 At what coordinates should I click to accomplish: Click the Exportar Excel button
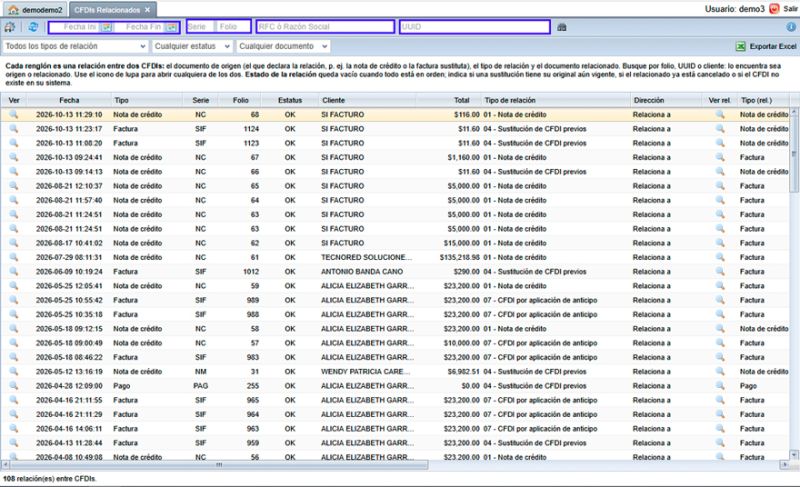[x=766, y=46]
